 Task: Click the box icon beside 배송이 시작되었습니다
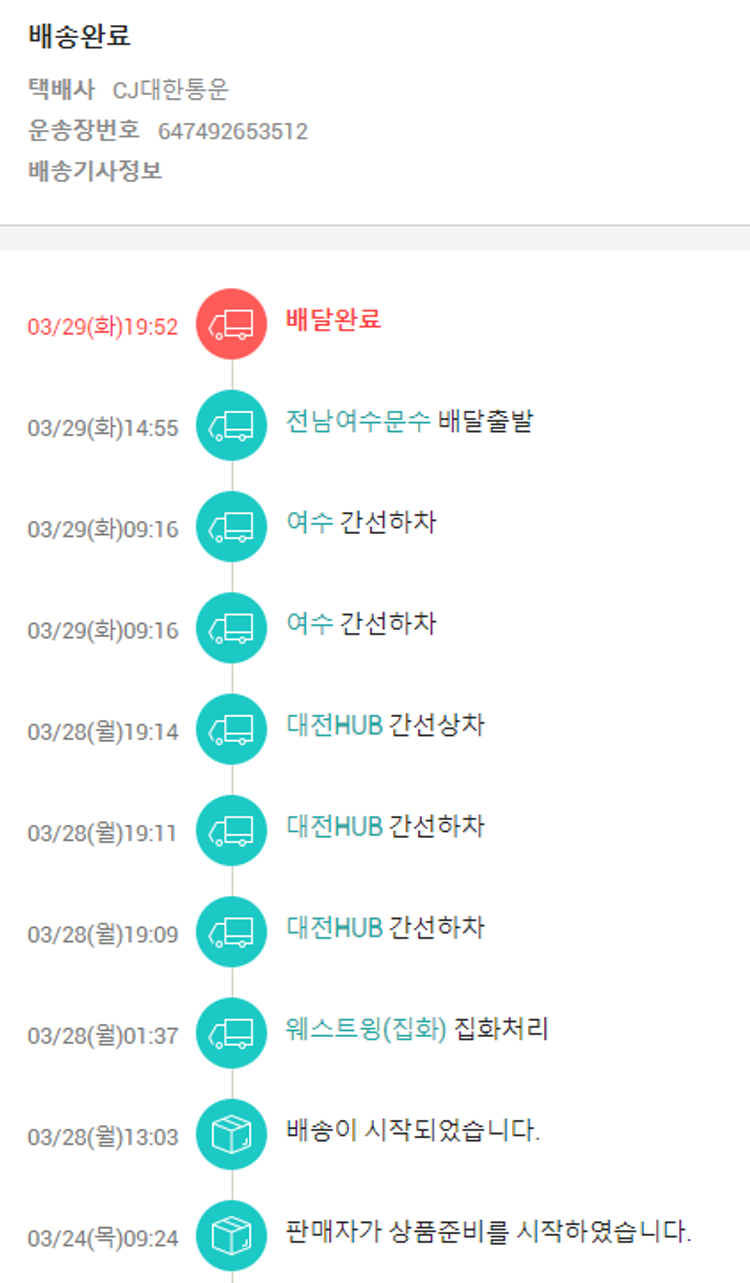click(231, 1135)
